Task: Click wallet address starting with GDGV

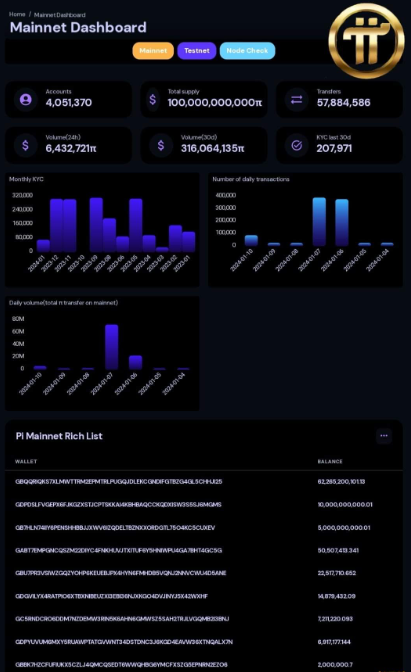Action: tap(111, 596)
